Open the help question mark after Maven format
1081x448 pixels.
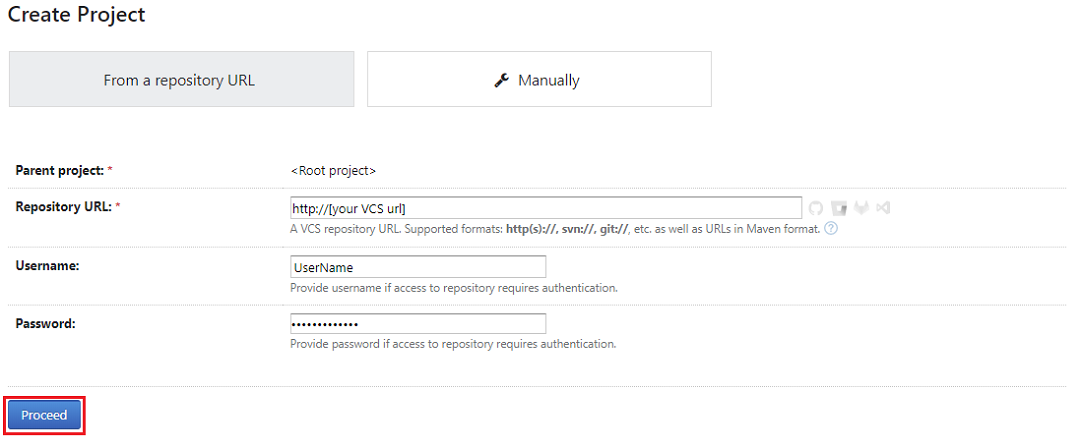831,229
